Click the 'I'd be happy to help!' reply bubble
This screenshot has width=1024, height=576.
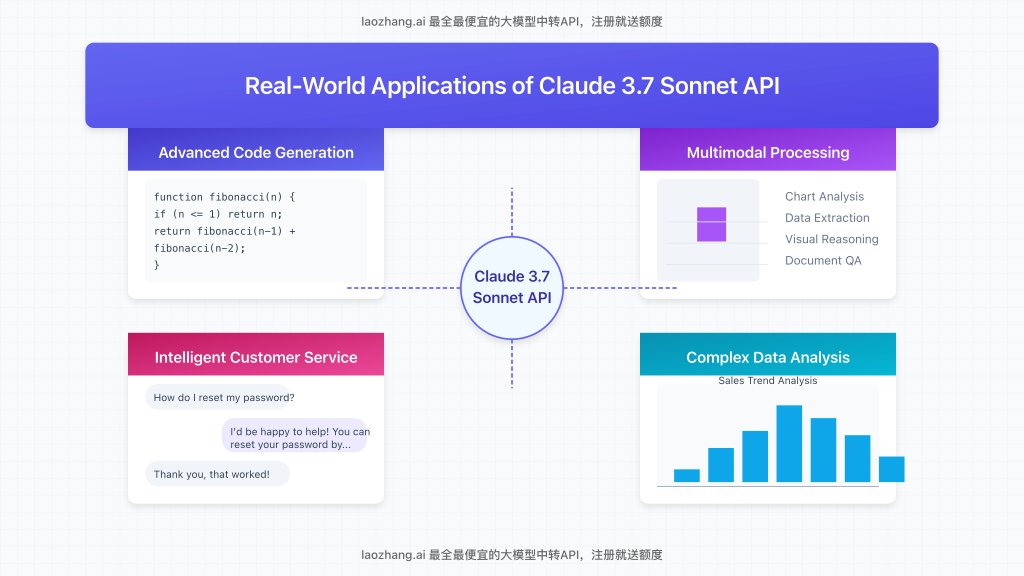pyautogui.click(x=295, y=436)
